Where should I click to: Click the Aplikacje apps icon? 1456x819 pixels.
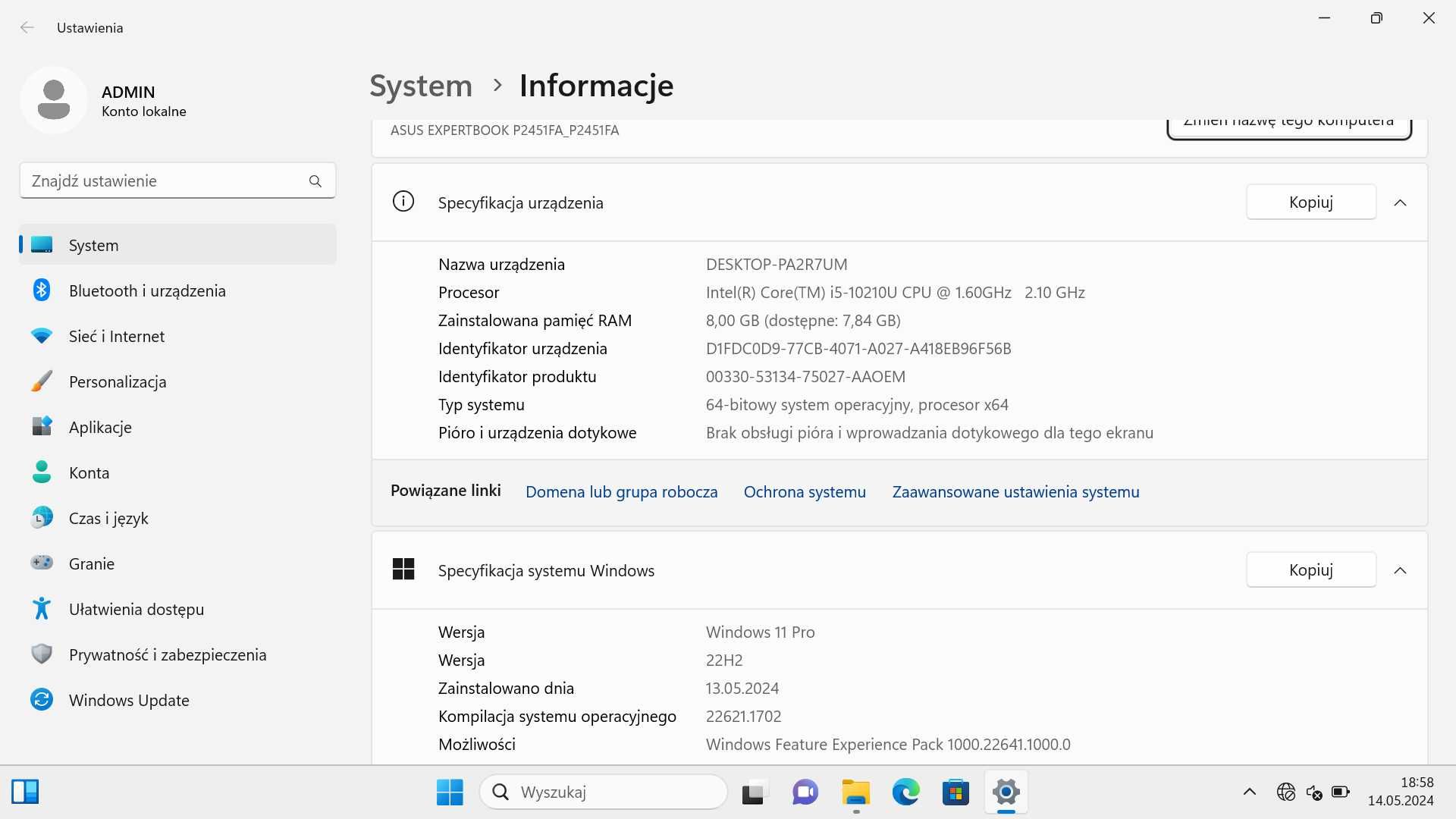(x=42, y=426)
